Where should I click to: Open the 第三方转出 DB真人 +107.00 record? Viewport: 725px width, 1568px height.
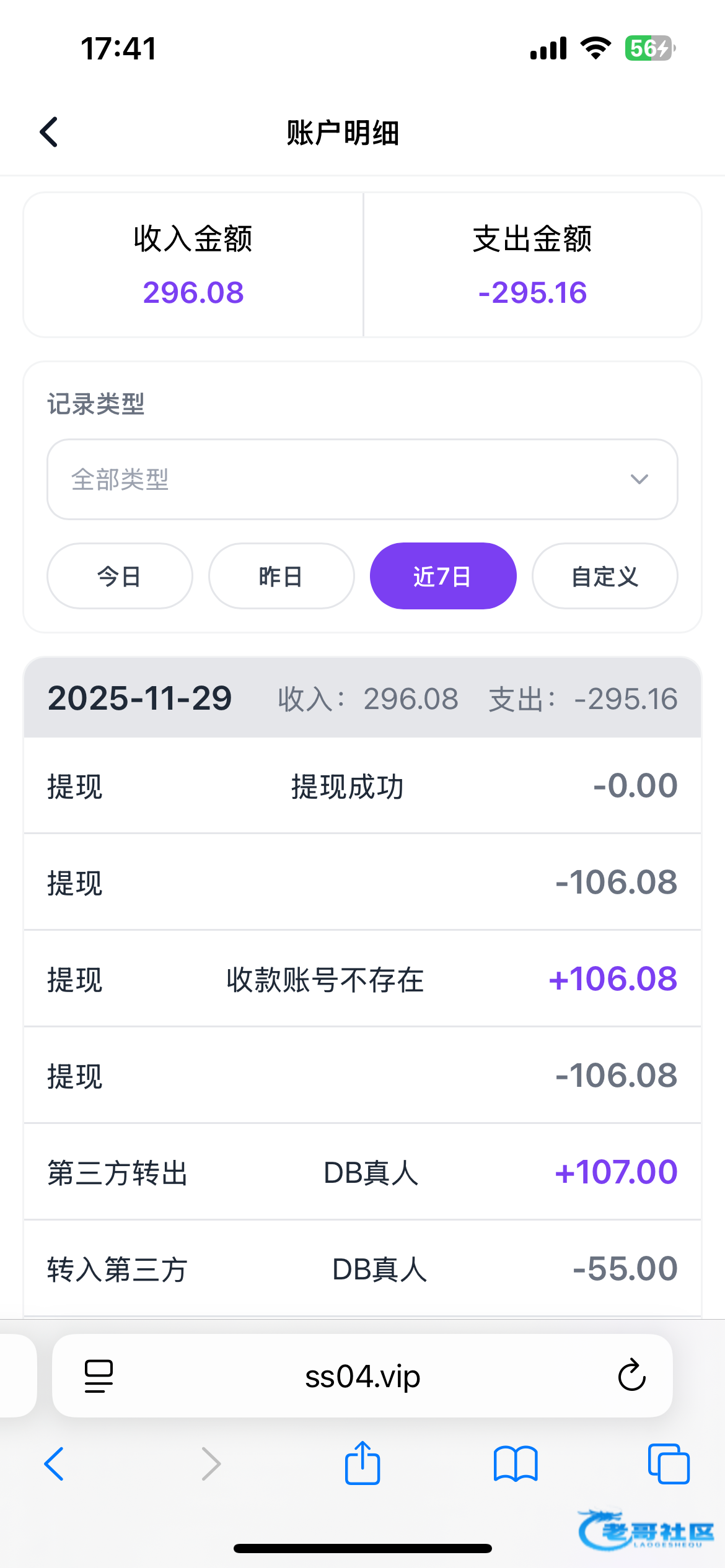point(362,1172)
